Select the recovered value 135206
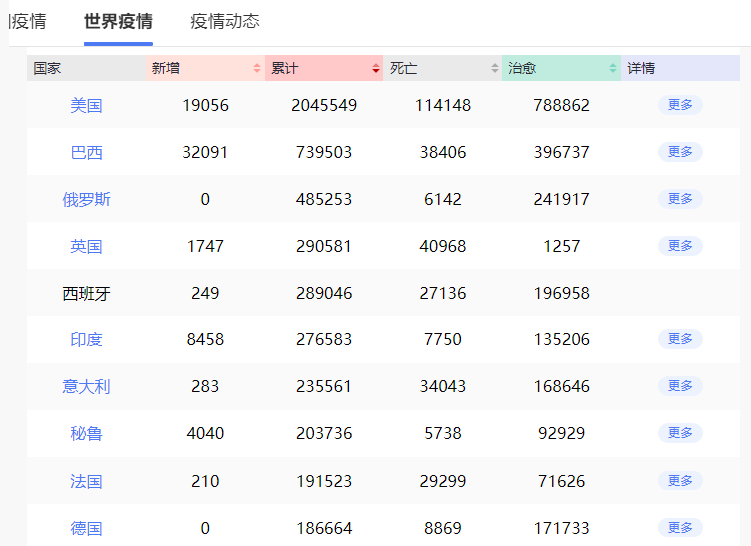Viewport: 751px width, 546px height. (x=561, y=340)
